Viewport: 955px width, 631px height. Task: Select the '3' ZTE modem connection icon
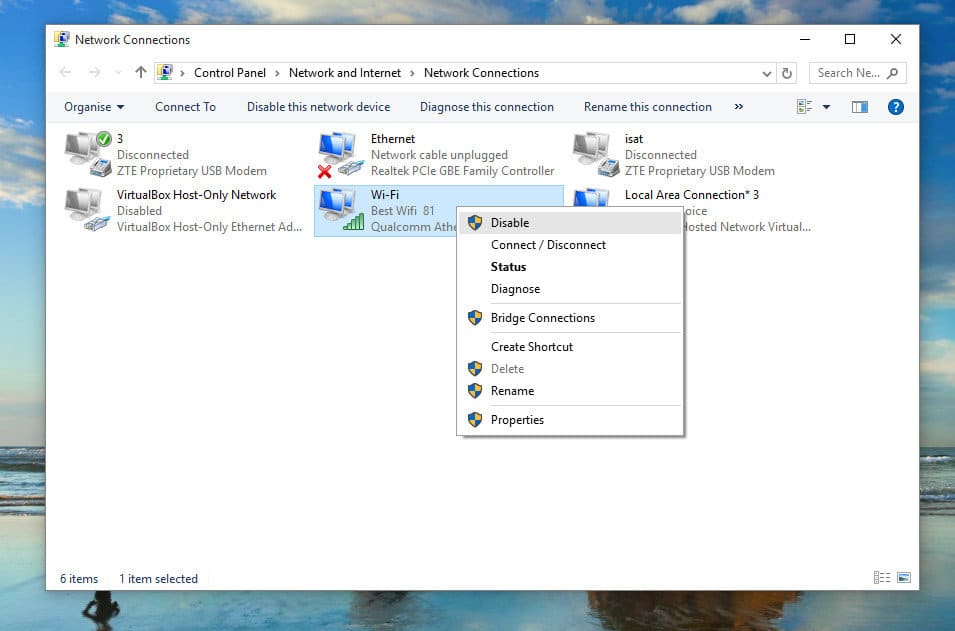click(88, 154)
